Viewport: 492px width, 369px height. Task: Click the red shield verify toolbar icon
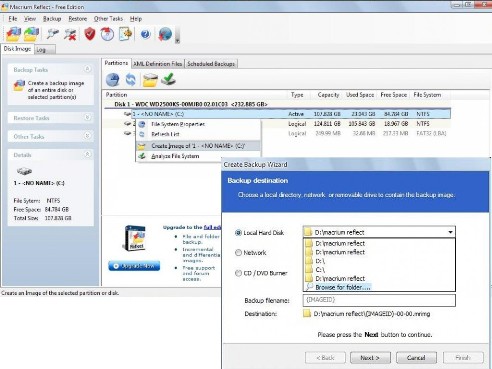coord(90,34)
